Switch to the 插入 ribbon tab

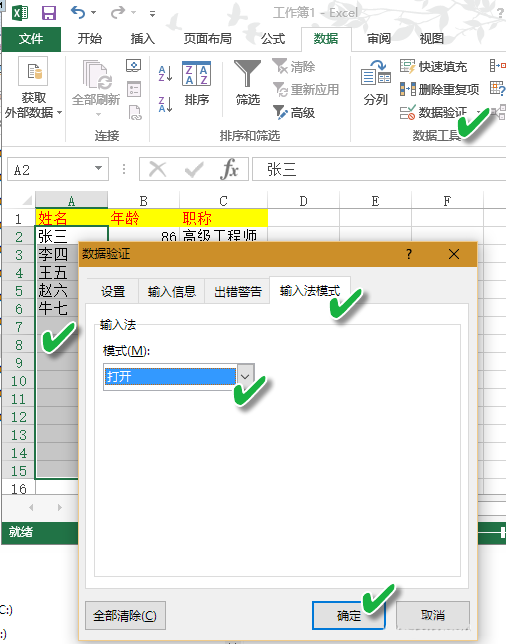coord(143,39)
